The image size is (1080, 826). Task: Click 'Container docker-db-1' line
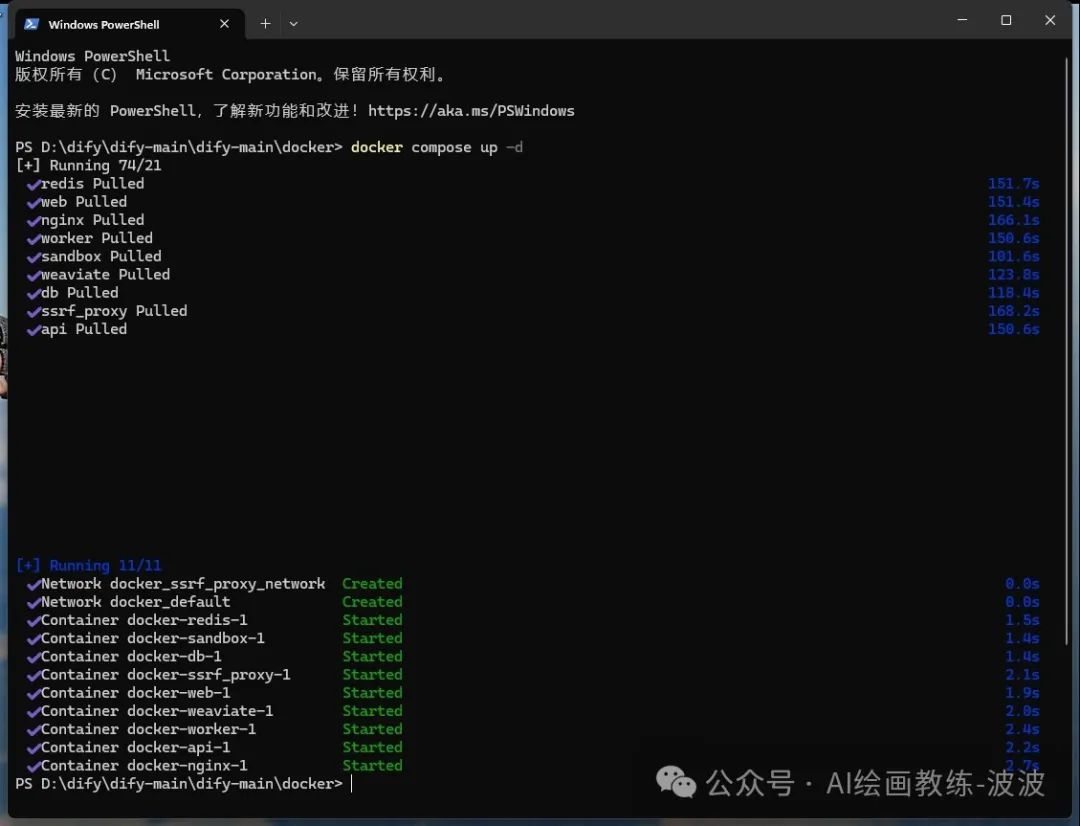point(125,657)
